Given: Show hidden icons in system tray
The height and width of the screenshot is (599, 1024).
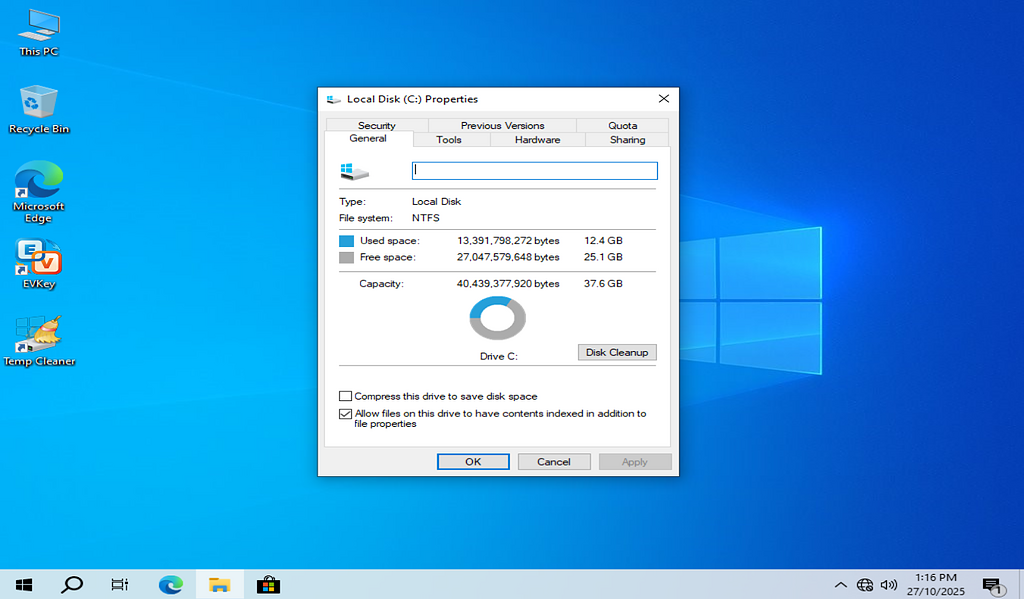Looking at the screenshot, I should [840, 585].
